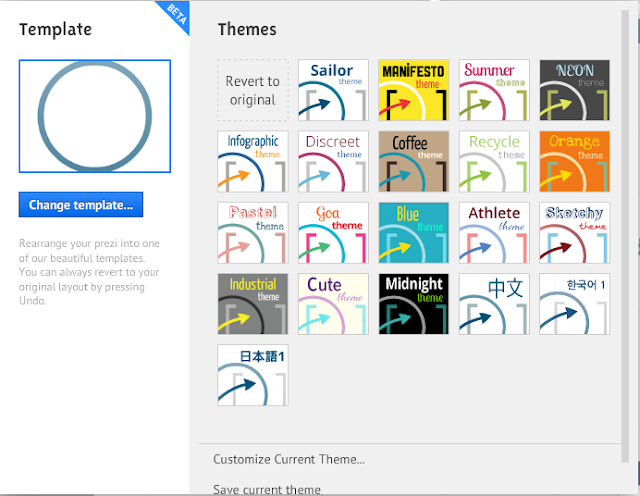
Task: Select the Midnight theme
Action: [413, 304]
